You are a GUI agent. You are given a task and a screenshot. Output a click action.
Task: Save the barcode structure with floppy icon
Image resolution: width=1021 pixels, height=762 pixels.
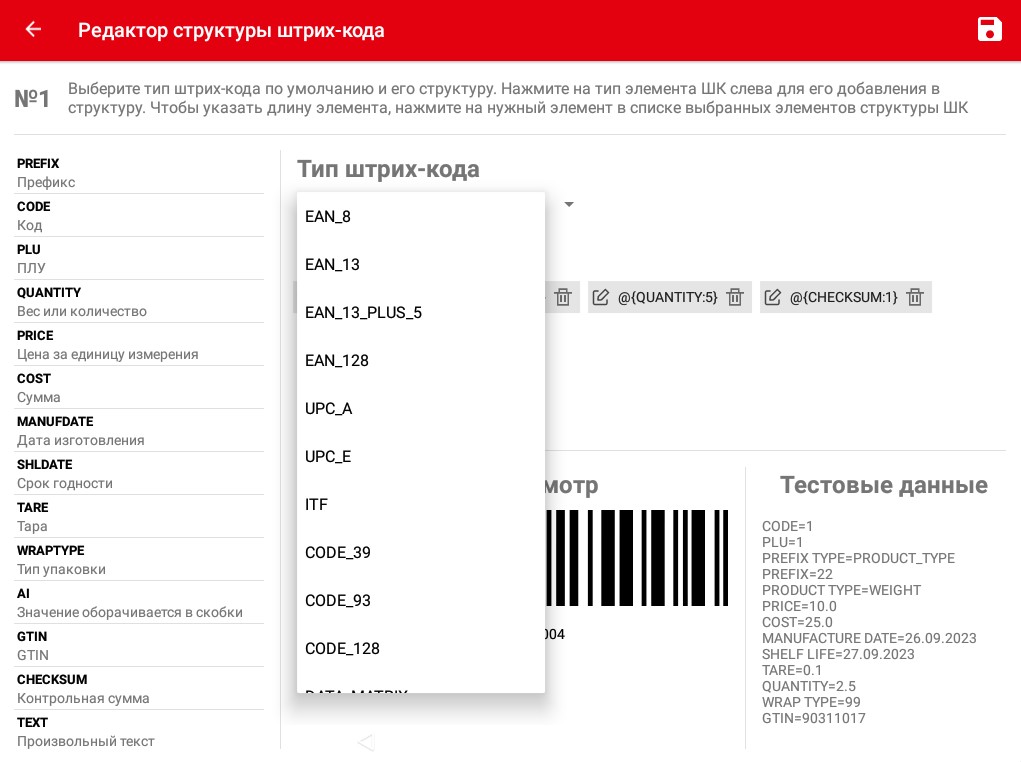point(989,30)
